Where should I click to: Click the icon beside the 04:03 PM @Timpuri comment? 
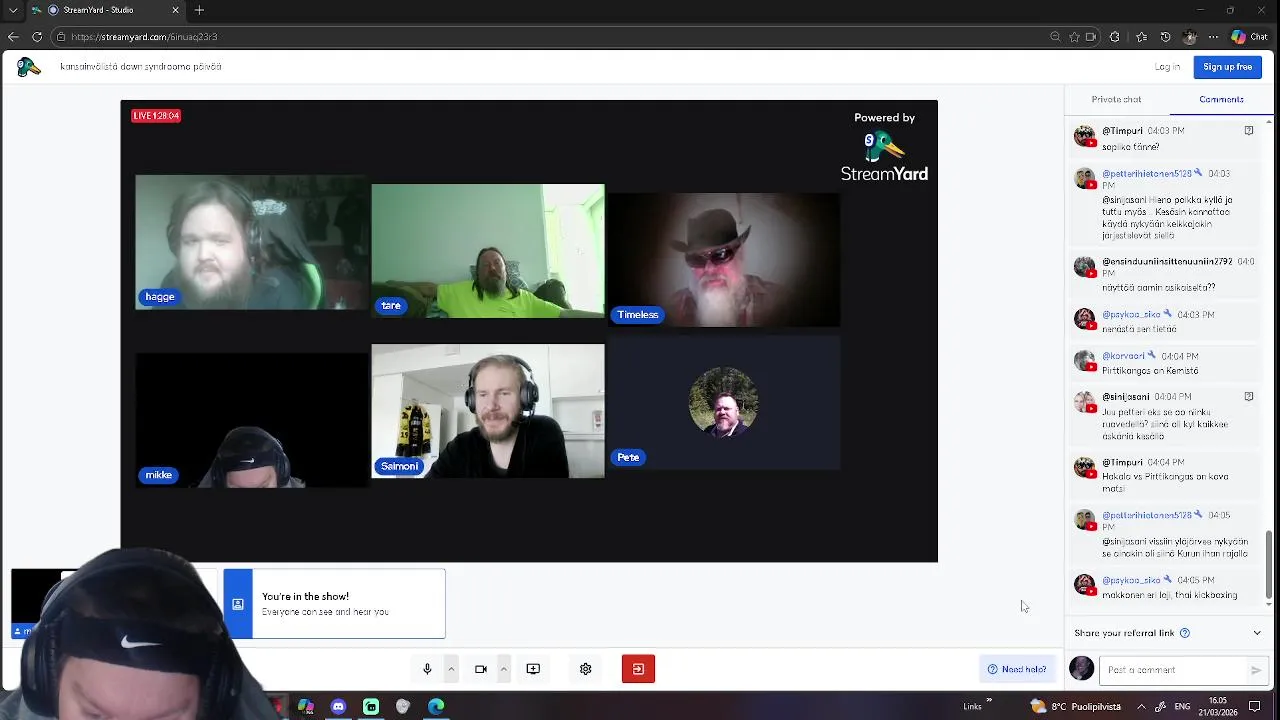[x=1249, y=131]
